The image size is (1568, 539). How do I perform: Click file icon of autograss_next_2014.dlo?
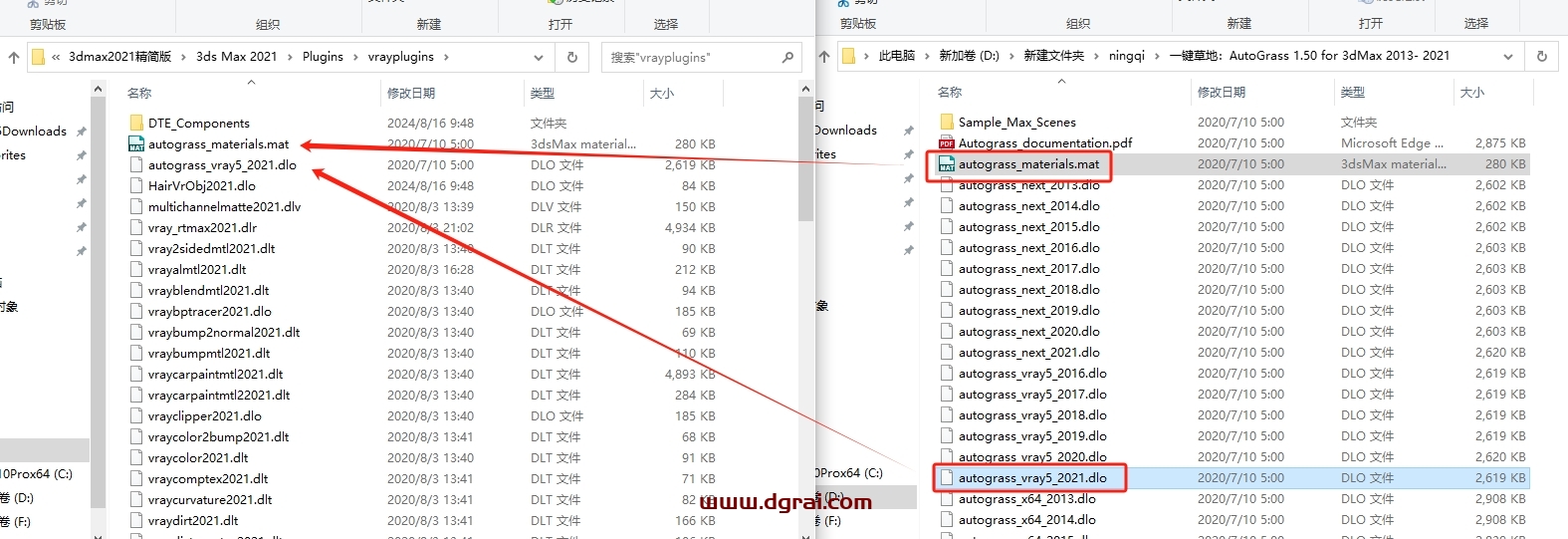pyautogui.click(x=947, y=205)
